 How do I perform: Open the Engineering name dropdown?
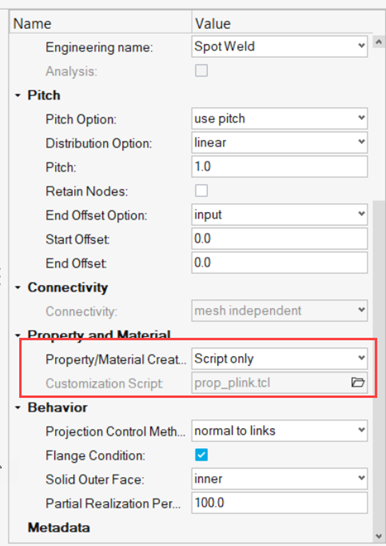pyautogui.click(x=279, y=46)
